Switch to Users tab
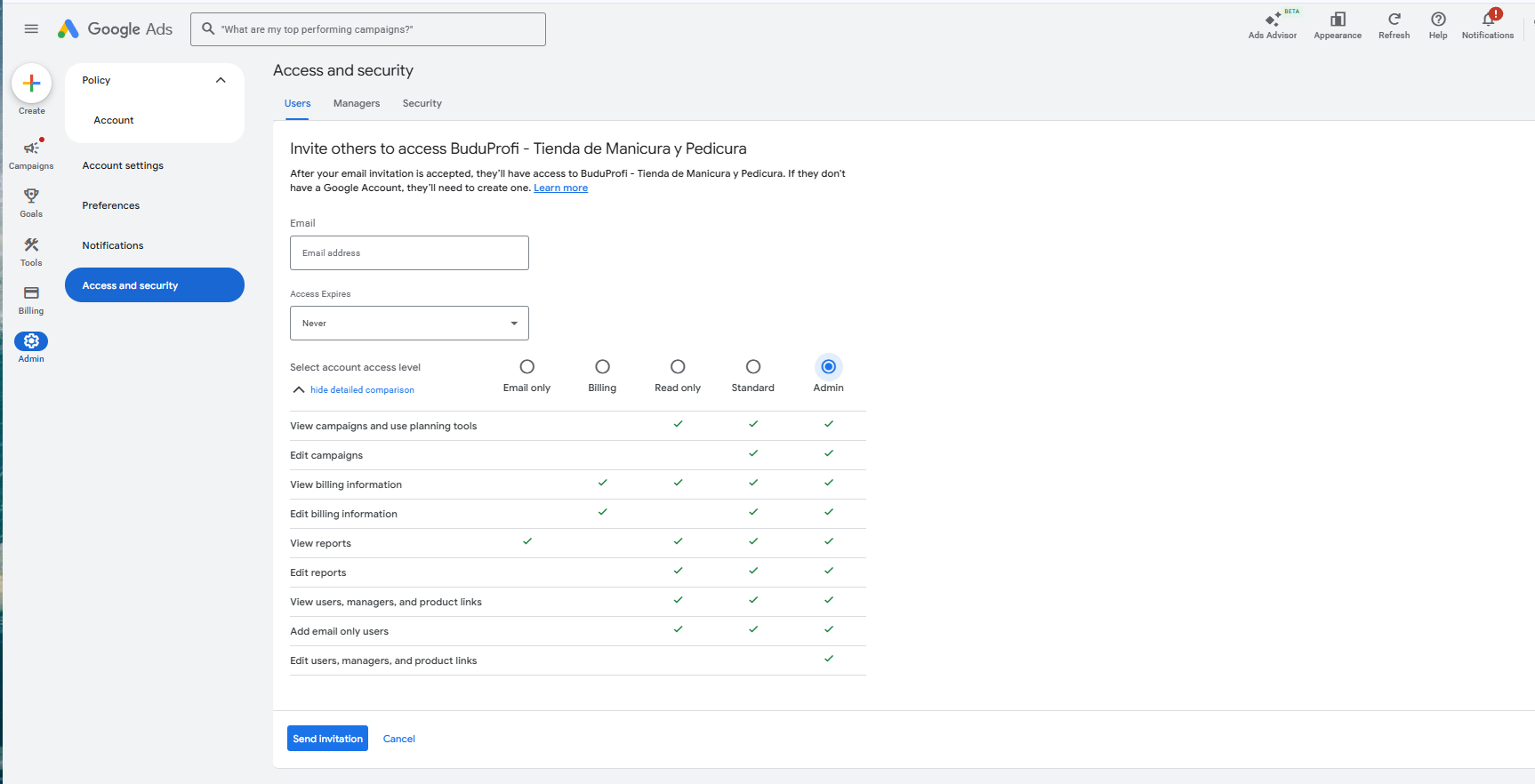The image size is (1535, 784). 297,103
